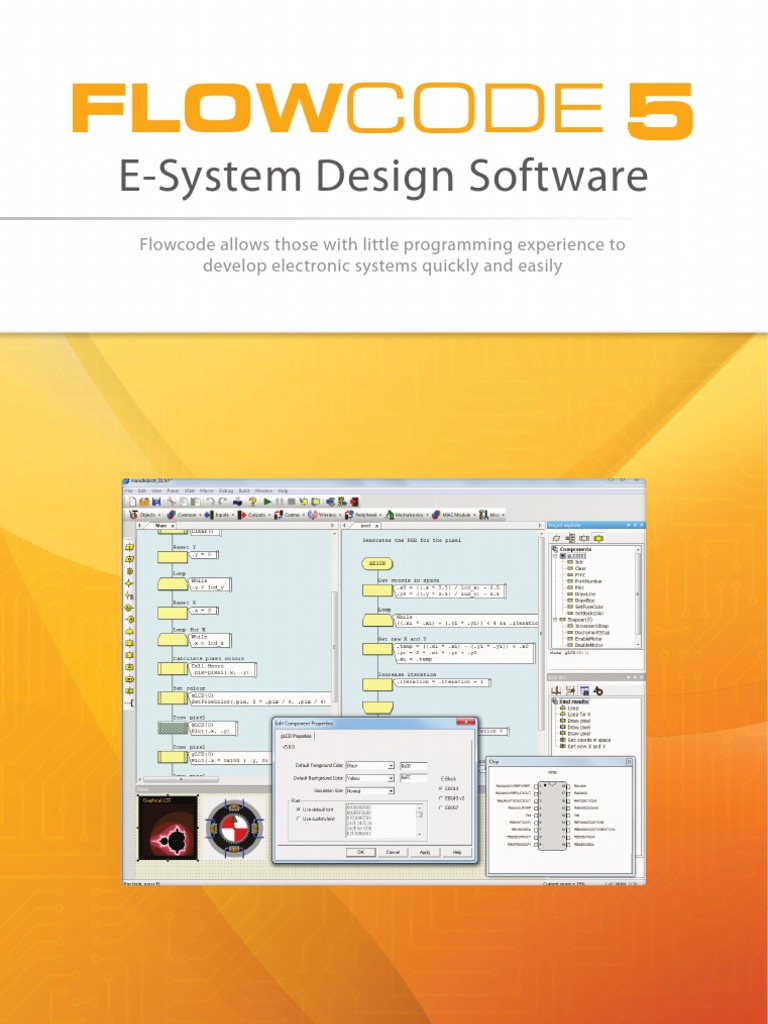This screenshot has width=768, height=1024.
Task: Open the Simulation Size dropdown
Action: (x=370, y=791)
